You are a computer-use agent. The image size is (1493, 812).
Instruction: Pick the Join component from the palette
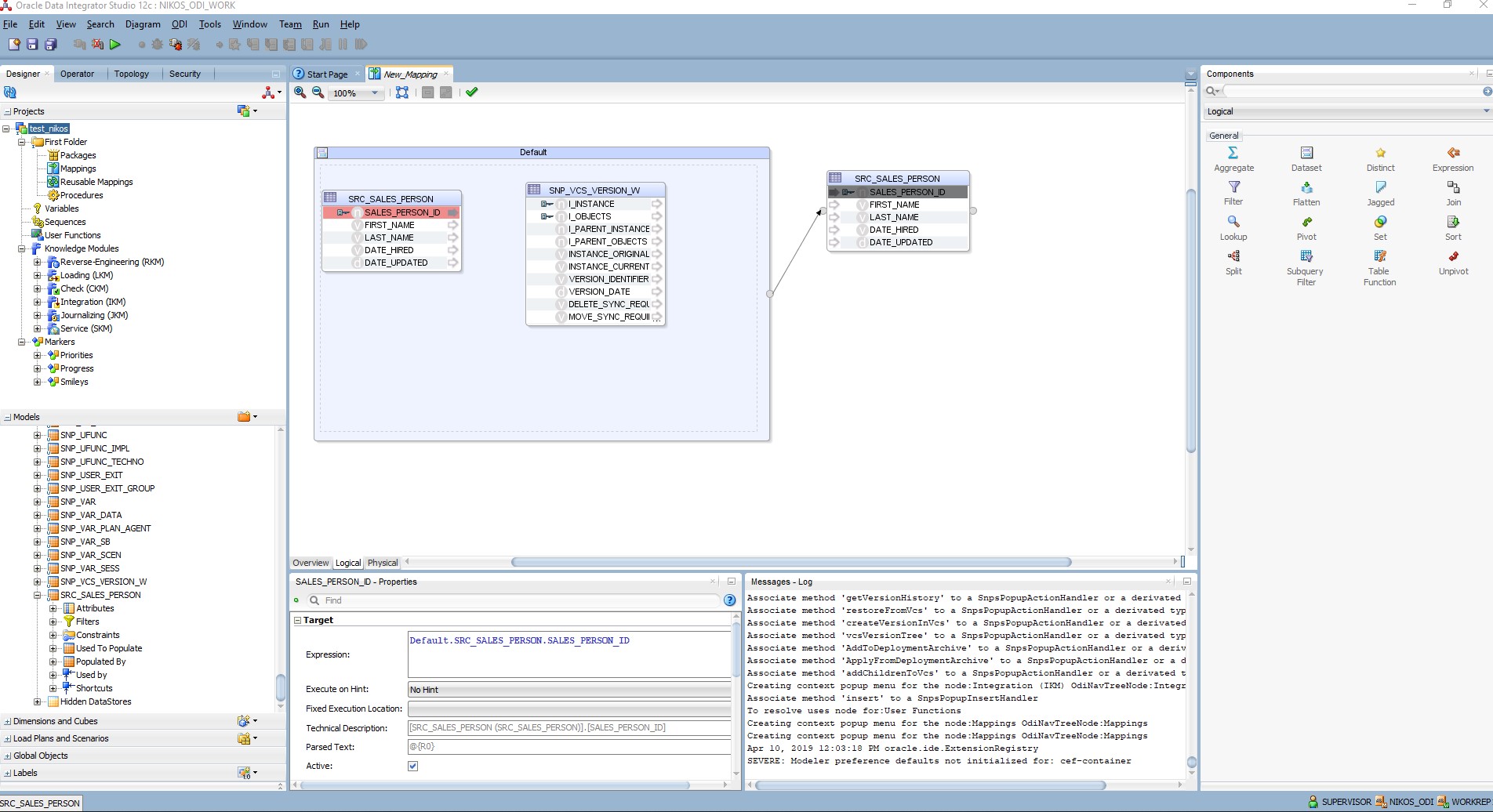[x=1453, y=188]
